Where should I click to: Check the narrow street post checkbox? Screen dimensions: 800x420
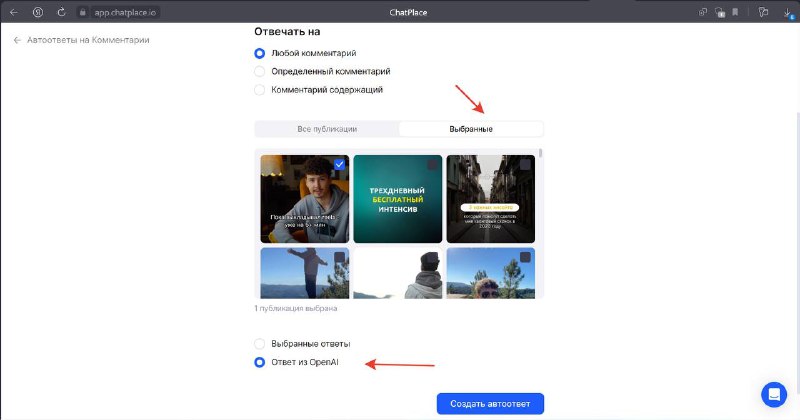pos(525,164)
